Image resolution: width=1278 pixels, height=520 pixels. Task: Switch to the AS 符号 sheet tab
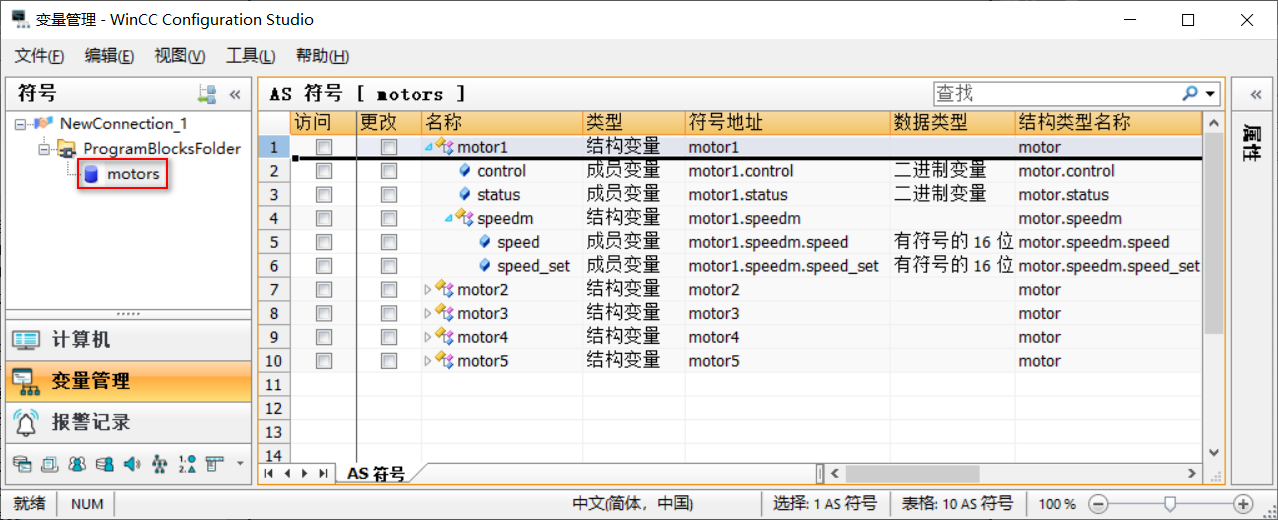375,474
